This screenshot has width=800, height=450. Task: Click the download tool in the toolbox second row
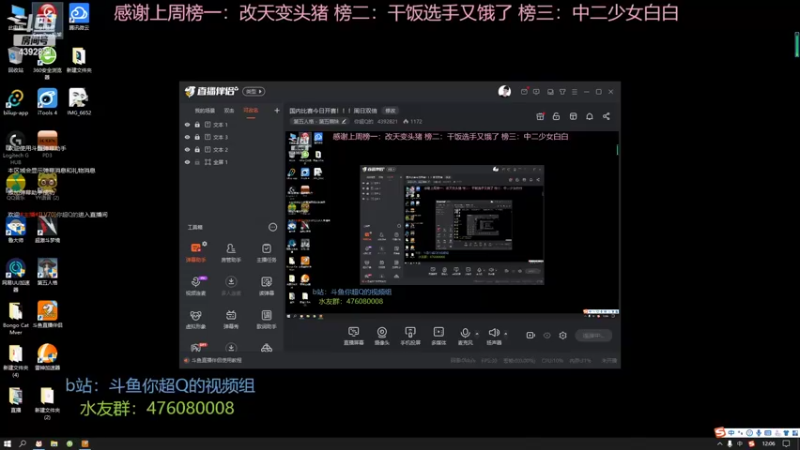point(231,286)
